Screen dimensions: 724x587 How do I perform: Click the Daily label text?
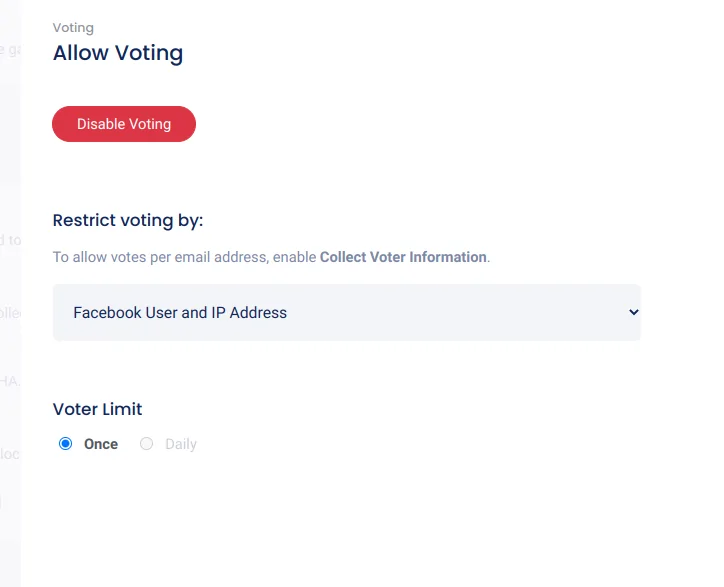click(x=181, y=444)
